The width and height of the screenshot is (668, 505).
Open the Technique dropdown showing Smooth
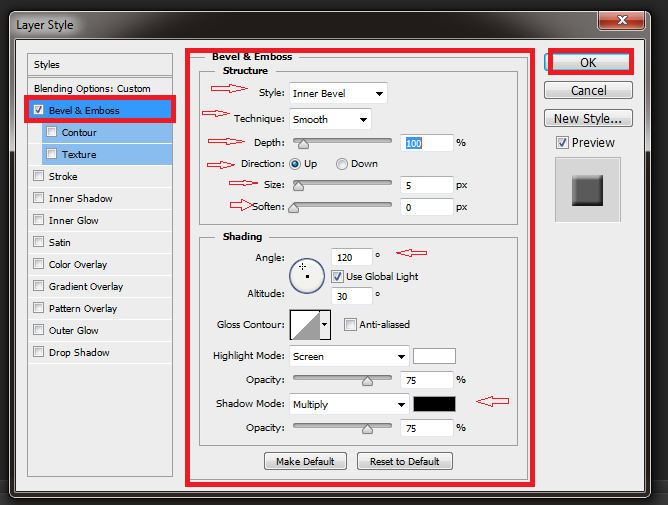pos(330,119)
